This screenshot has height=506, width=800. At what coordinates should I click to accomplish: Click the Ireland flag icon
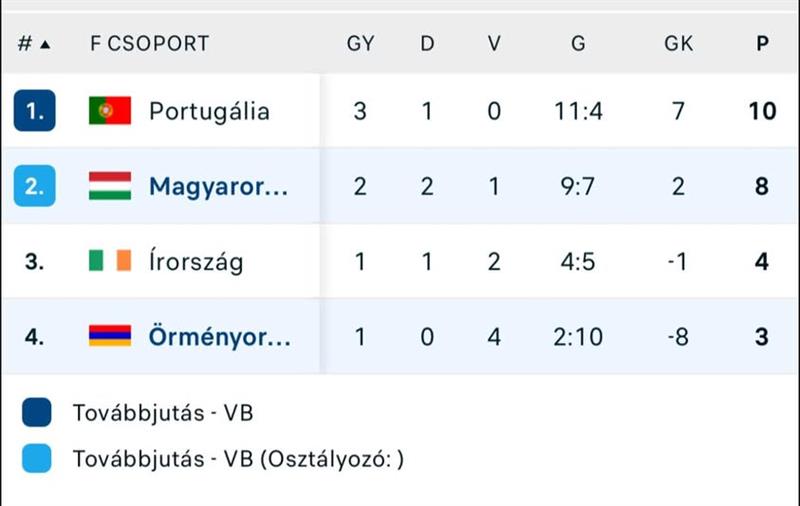click(110, 262)
